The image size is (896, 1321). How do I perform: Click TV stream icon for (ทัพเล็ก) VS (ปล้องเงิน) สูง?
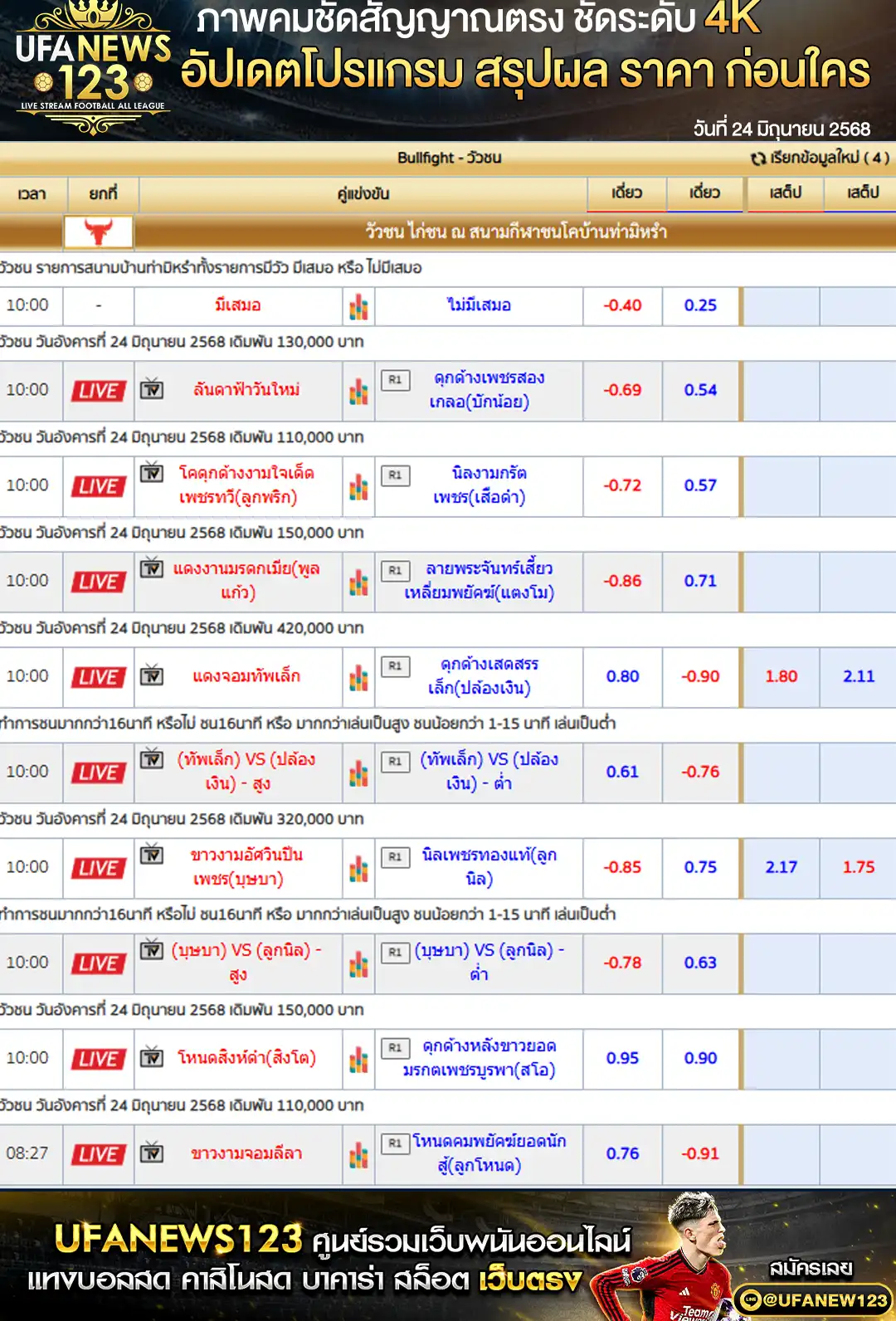point(151,758)
